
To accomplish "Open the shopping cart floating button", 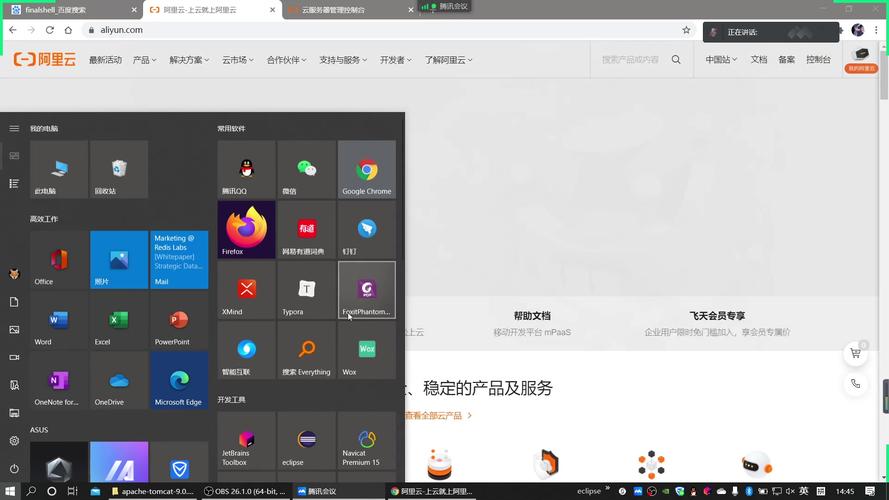I will [x=856, y=354].
